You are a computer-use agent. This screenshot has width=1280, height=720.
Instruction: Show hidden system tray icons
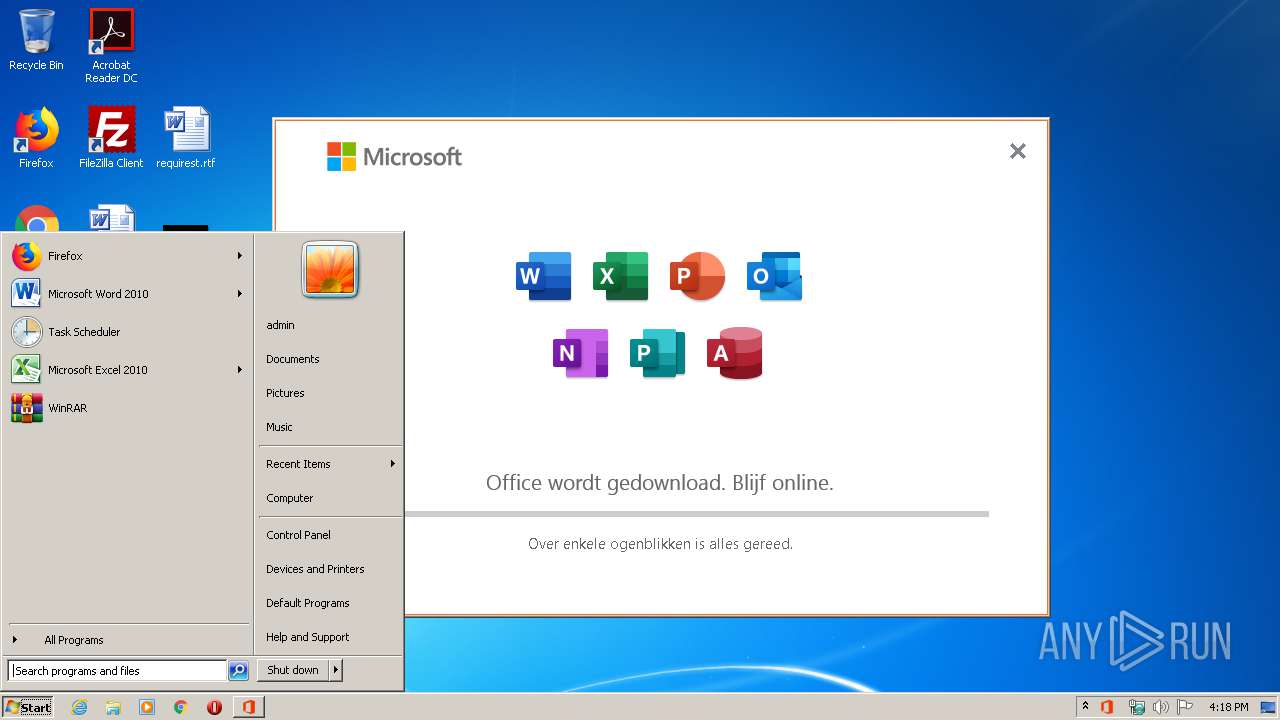click(1085, 707)
